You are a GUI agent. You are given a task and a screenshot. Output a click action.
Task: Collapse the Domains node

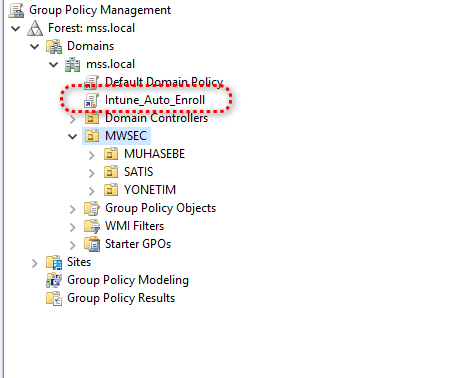(x=35, y=46)
